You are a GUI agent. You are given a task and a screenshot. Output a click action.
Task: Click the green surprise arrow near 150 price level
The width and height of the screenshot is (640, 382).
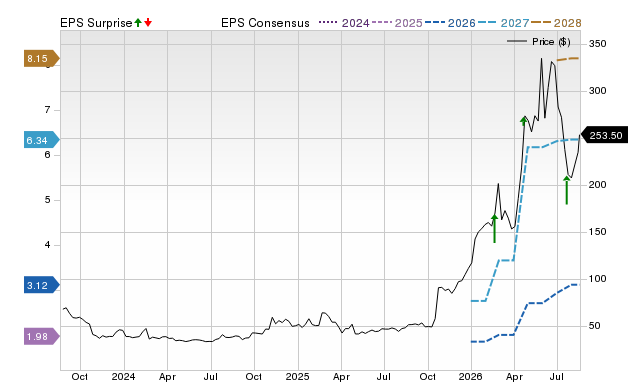pos(494,229)
